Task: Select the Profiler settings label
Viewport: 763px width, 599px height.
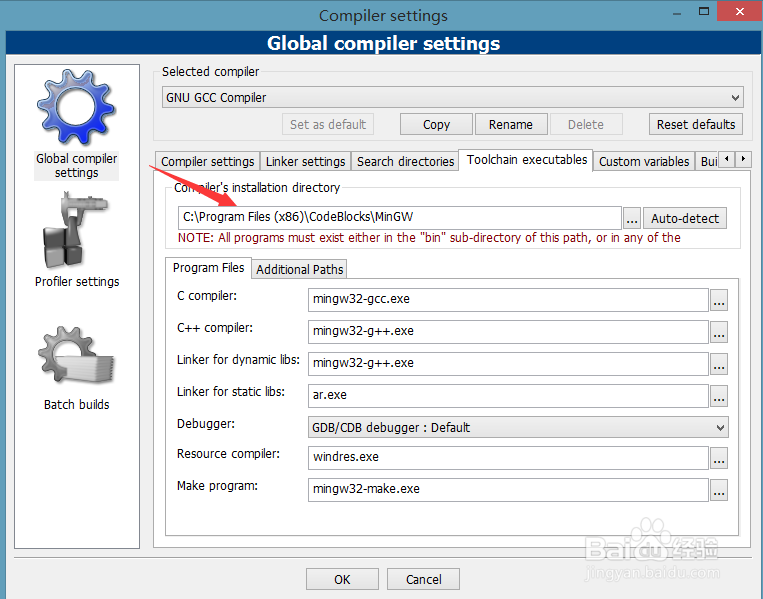Action: [77, 282]
